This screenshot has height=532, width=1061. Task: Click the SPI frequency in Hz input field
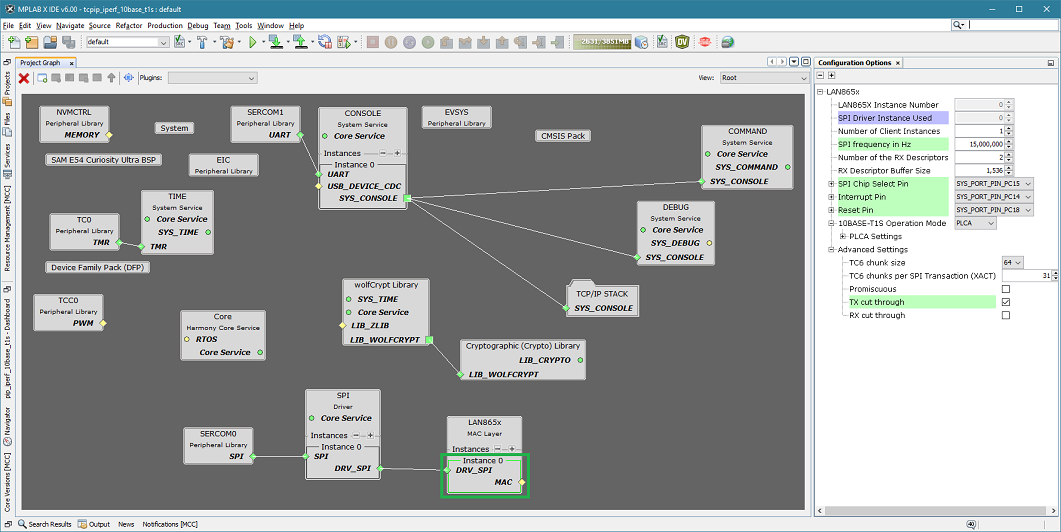click(980, 144)
